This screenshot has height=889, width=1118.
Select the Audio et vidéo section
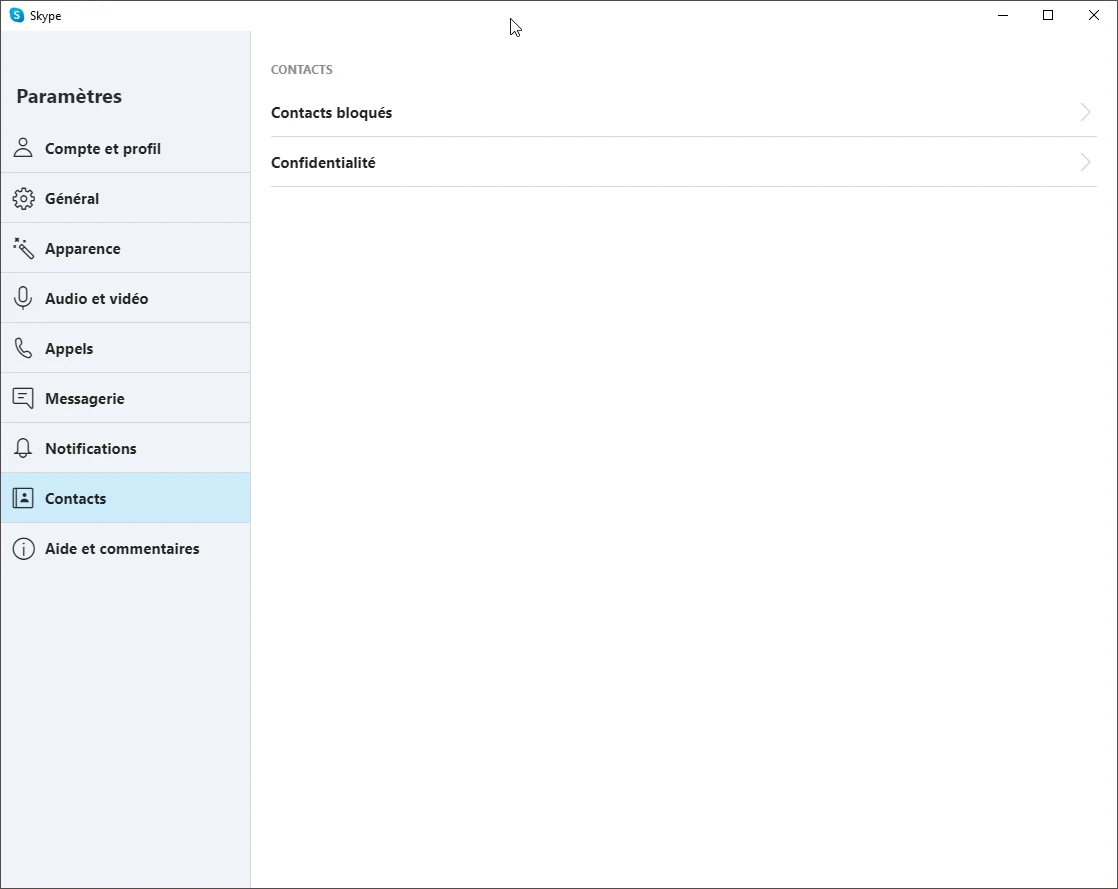[125, 298]
